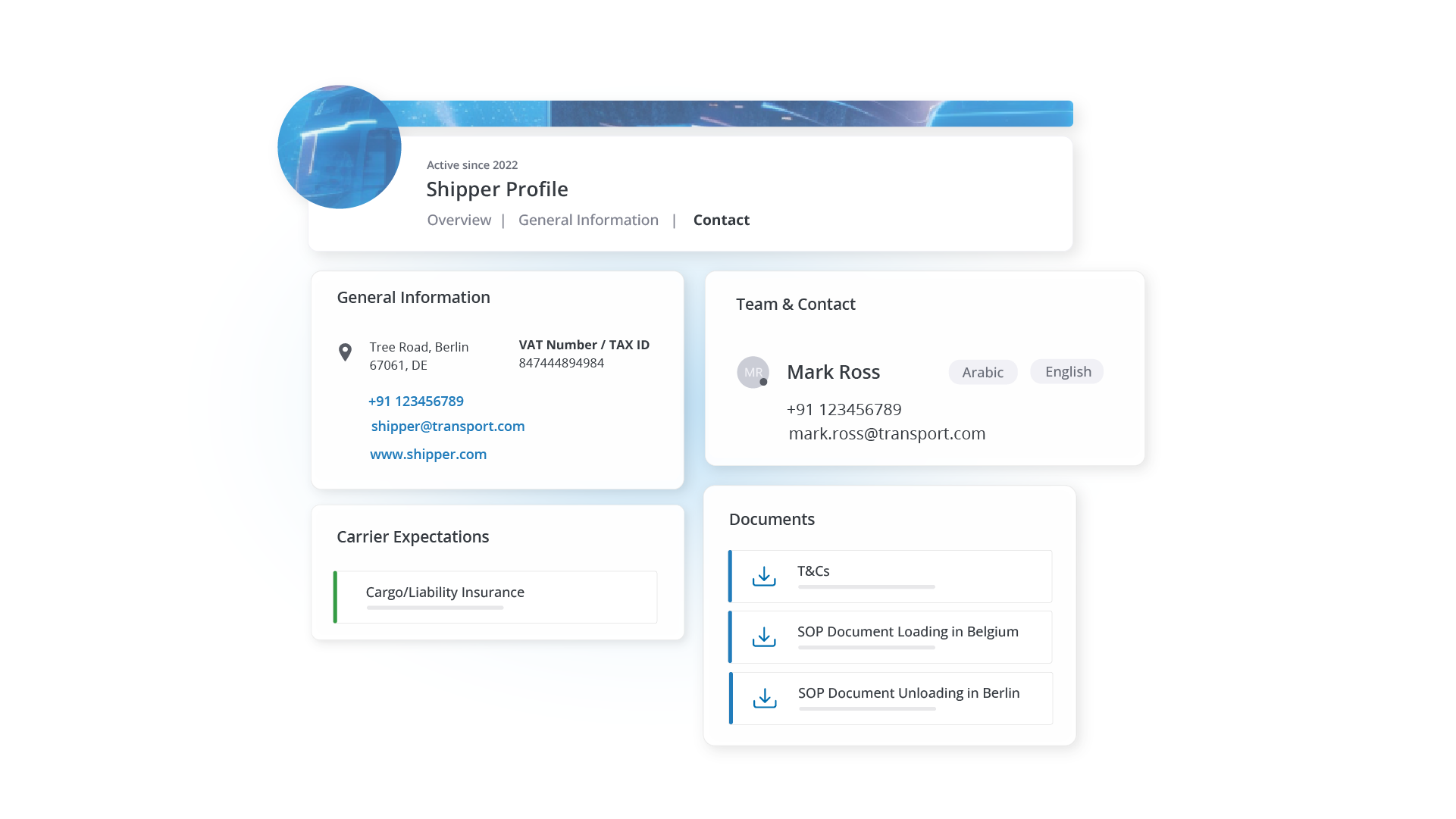This screenshot has width=1456, height=819.
Task: Click the progress bar under T&Cs
Action: tap(866, 586)
